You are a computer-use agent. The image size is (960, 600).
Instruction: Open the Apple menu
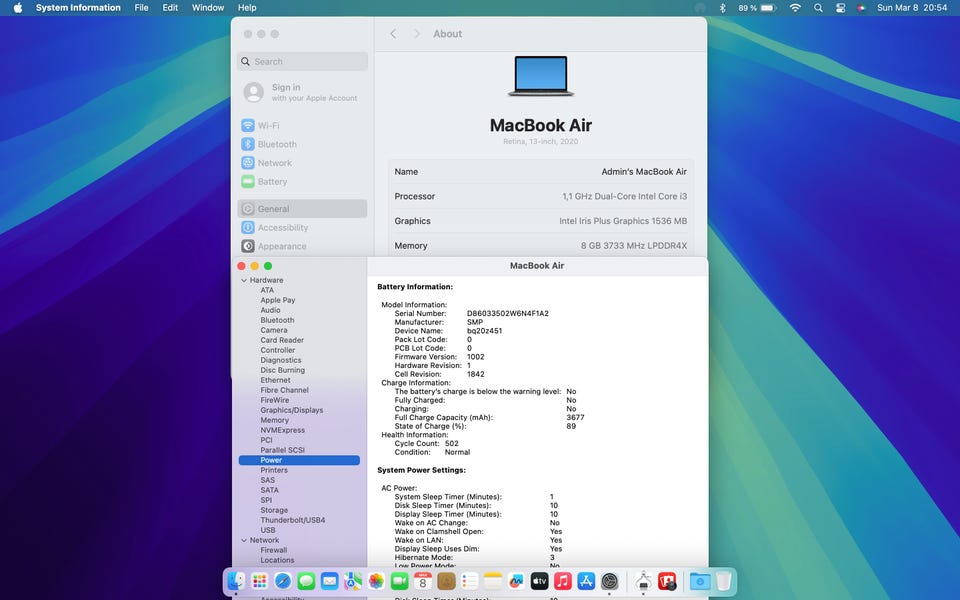pos(18,8)
